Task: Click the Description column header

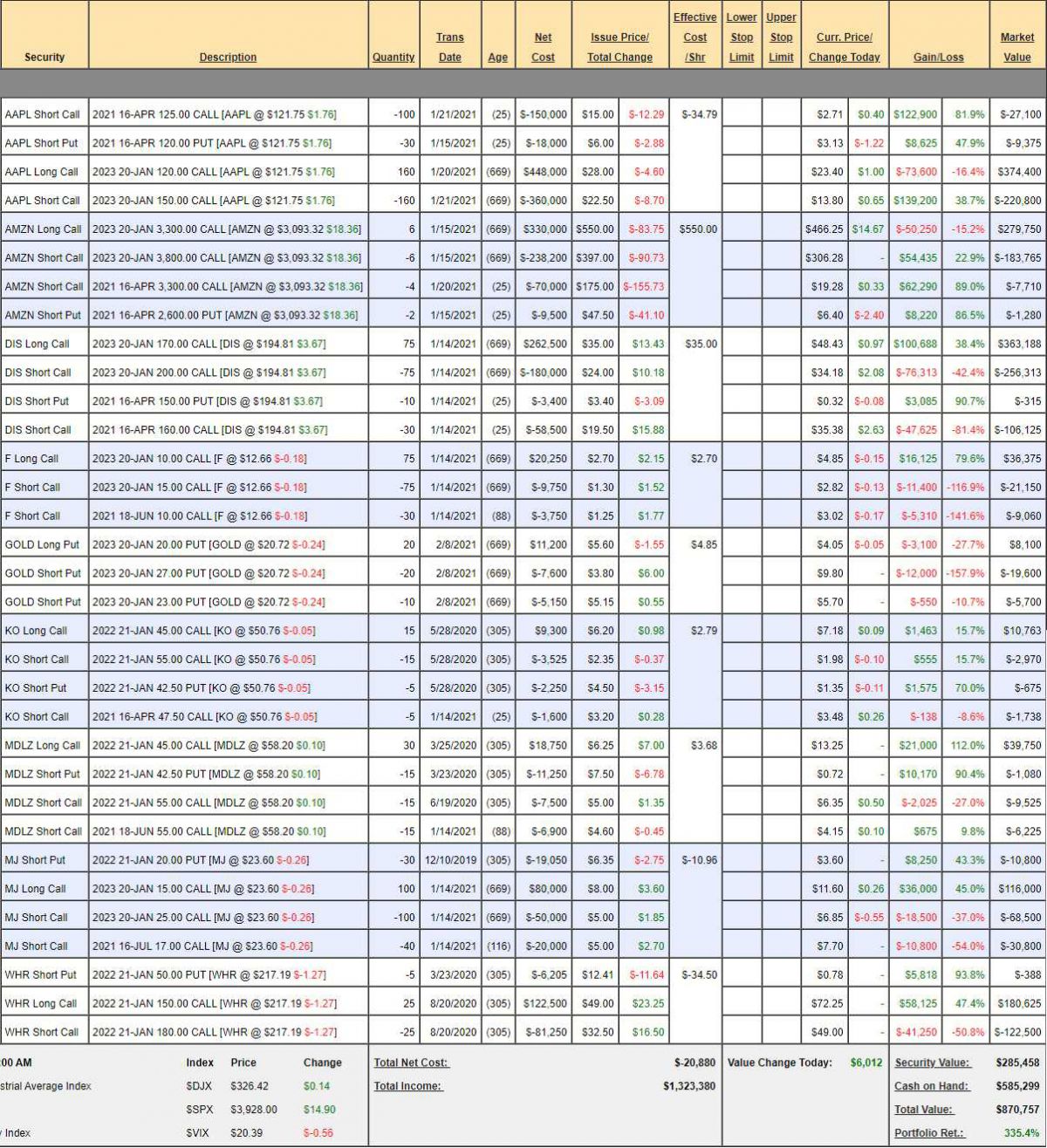Action: coord(228,58)
